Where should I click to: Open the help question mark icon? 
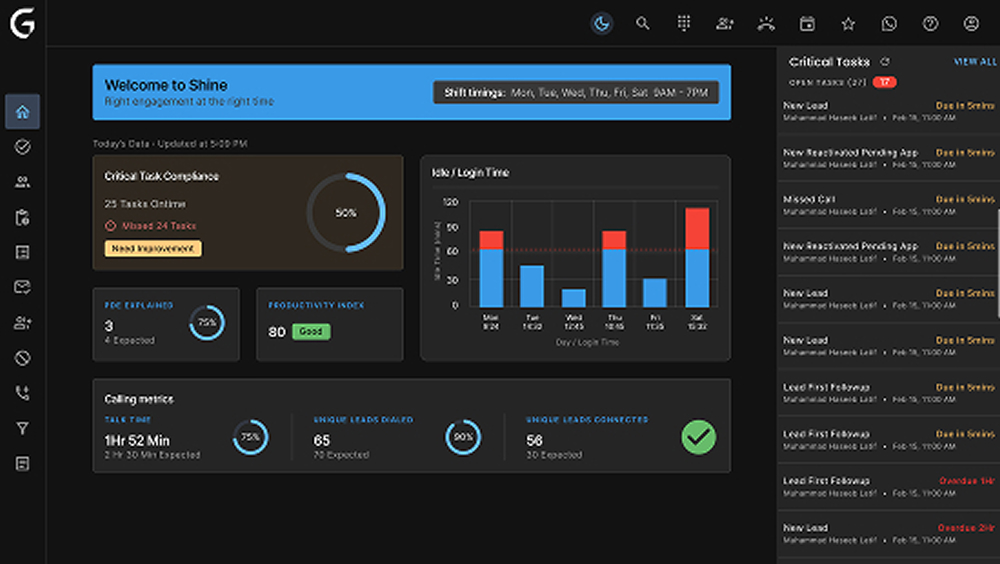[930, 24]
